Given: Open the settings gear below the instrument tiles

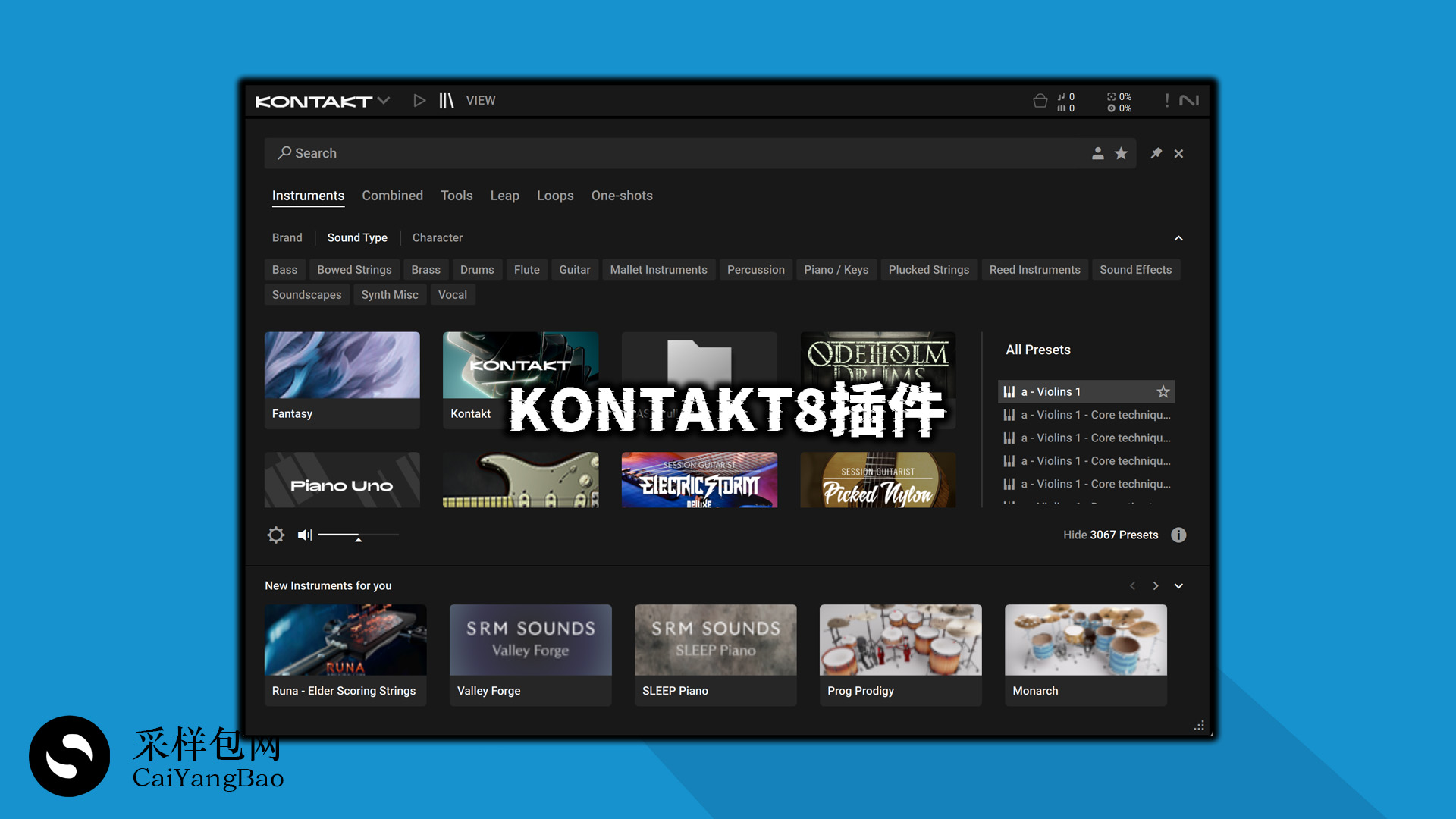Looking at the screenshot, I should coord(275,535).
